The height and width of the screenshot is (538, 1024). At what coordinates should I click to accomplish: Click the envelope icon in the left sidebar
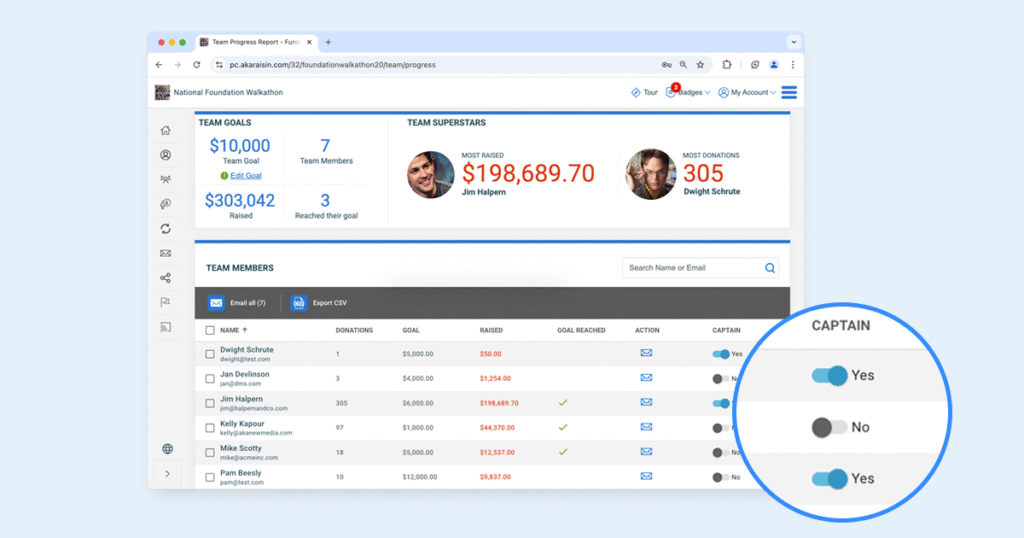(165, 253)
